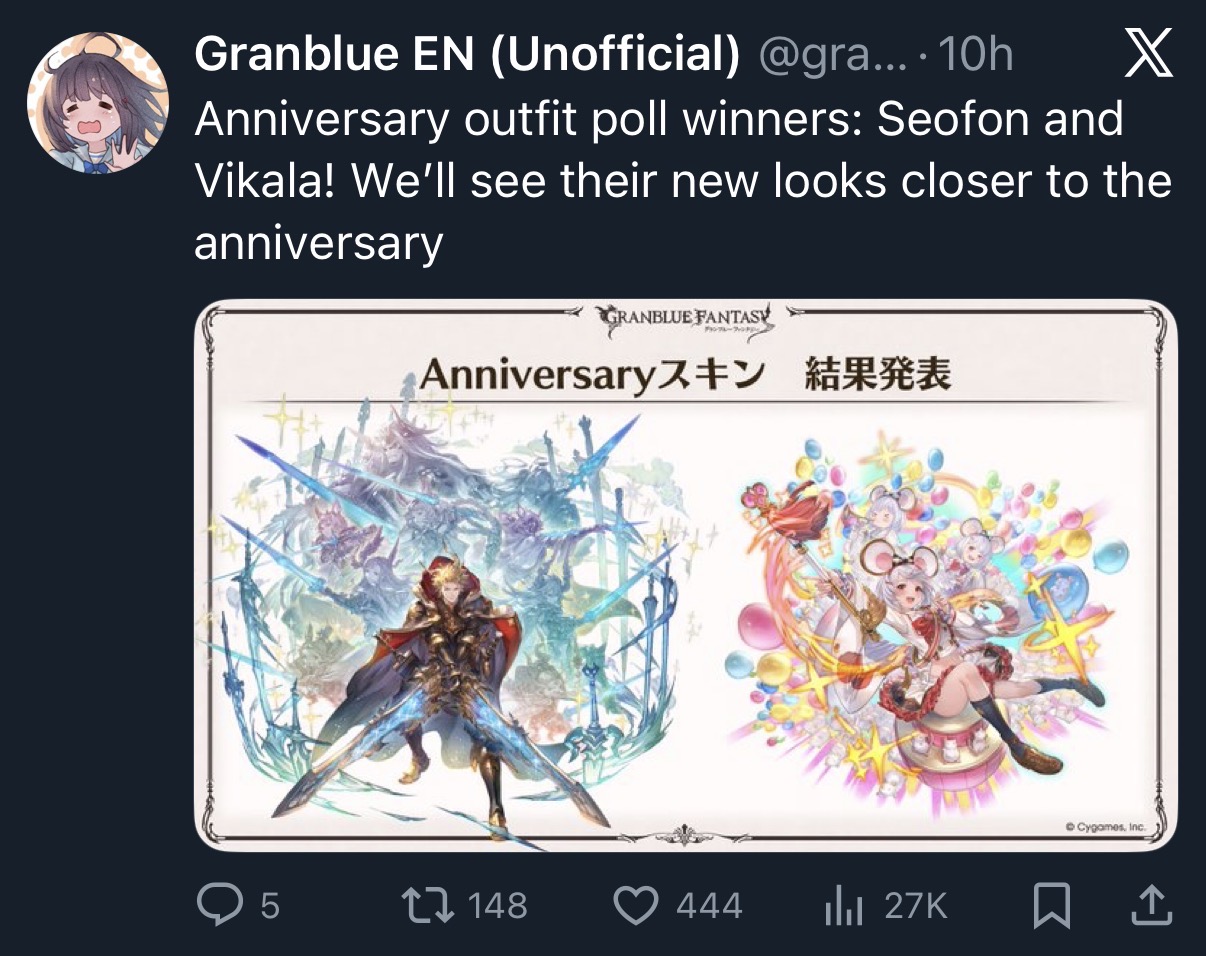The width and height of the screenshot is (1206, 956).
Task: Click the 5 replies count
Action: point(270,906)
